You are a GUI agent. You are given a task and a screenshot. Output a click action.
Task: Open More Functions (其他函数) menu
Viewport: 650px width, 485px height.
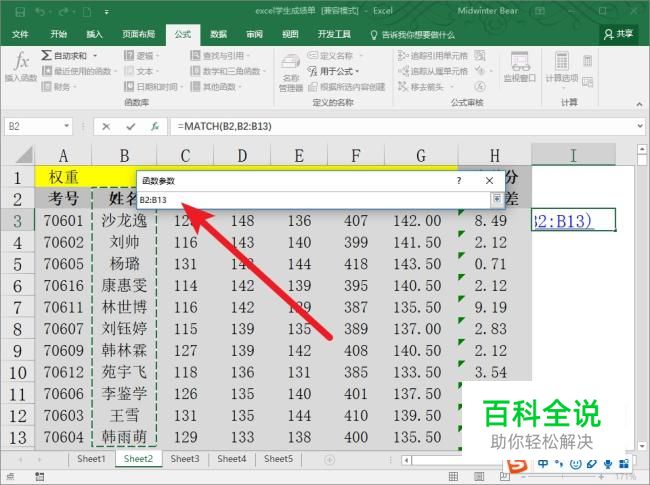click(216, 87)
